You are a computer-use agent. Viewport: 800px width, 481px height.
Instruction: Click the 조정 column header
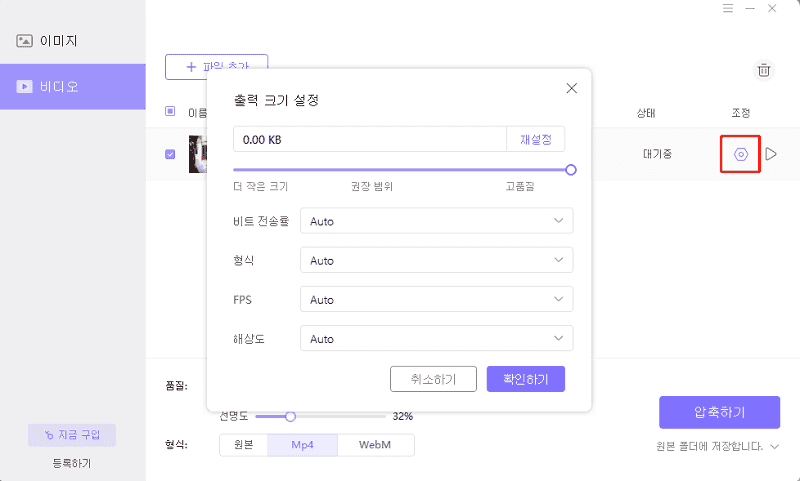(x=741, y=113)
